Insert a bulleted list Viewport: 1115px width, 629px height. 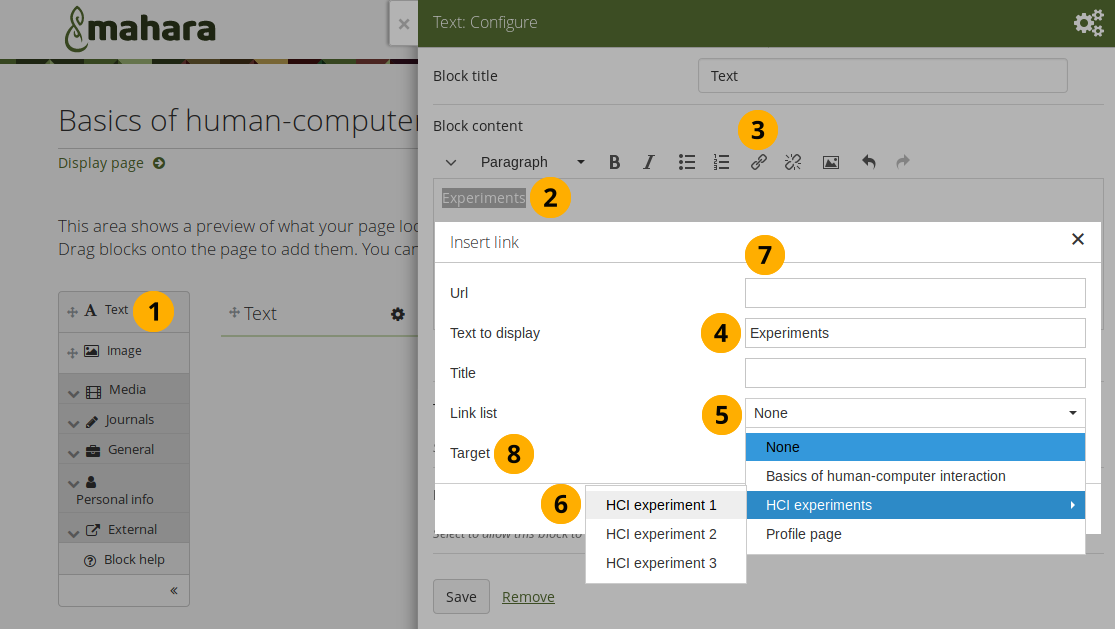687,162
